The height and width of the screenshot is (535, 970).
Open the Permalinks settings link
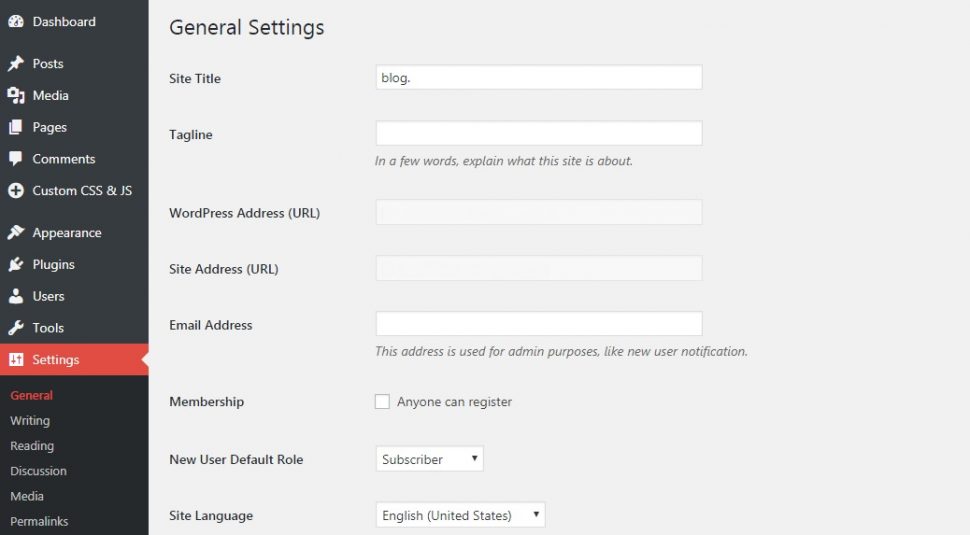pyautogui.click(x=39, y=521)
